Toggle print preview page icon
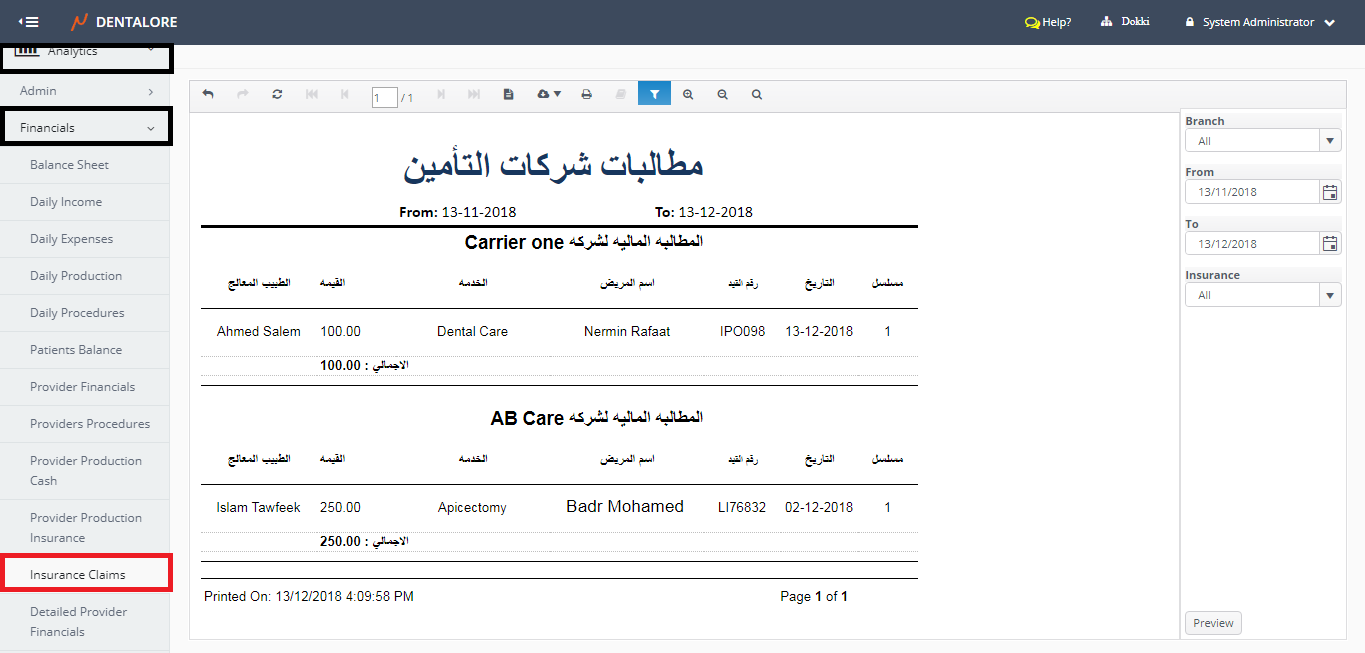This screenshot has width=1365, height=653. 508,94
